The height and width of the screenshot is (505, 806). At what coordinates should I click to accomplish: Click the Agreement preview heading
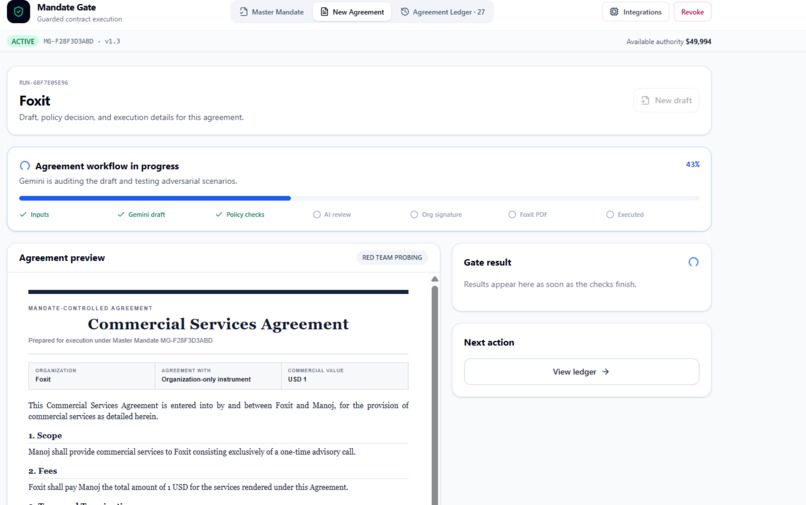tap(62, 258)
